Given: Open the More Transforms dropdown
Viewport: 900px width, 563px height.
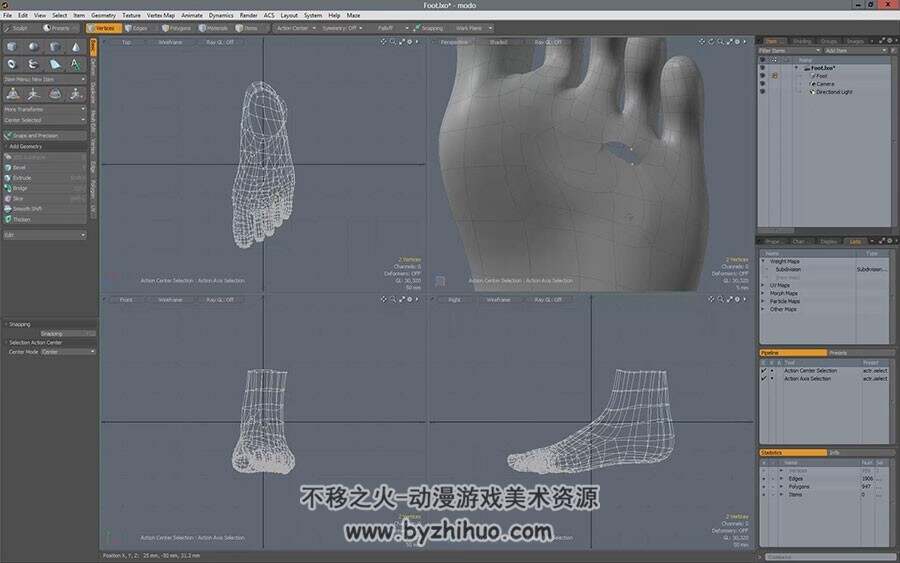Looking at the screenshot, I should pos(45,109).
